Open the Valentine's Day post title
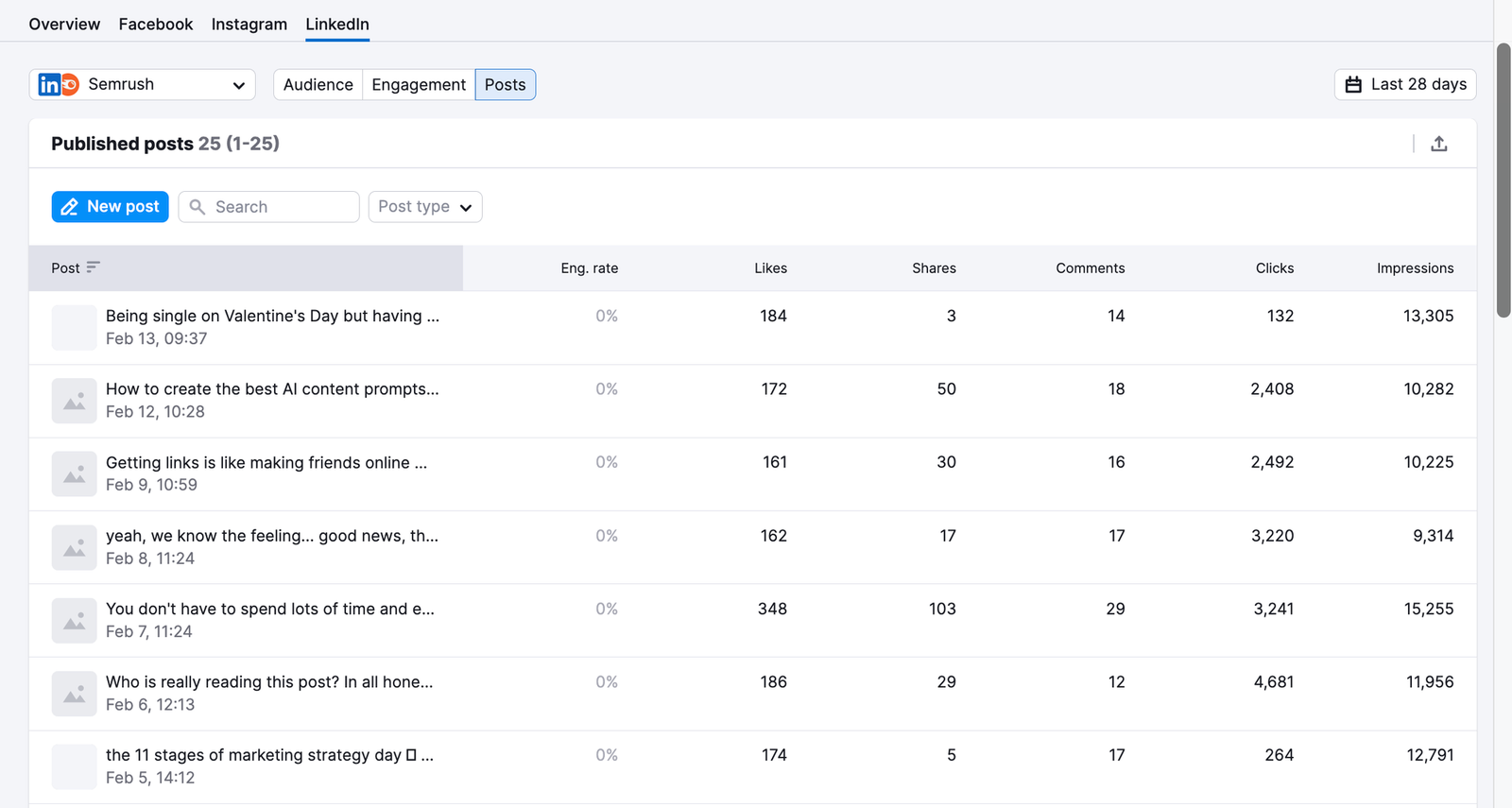The height and width of the screenshot is (808, 1512). [x=272, y=316]
